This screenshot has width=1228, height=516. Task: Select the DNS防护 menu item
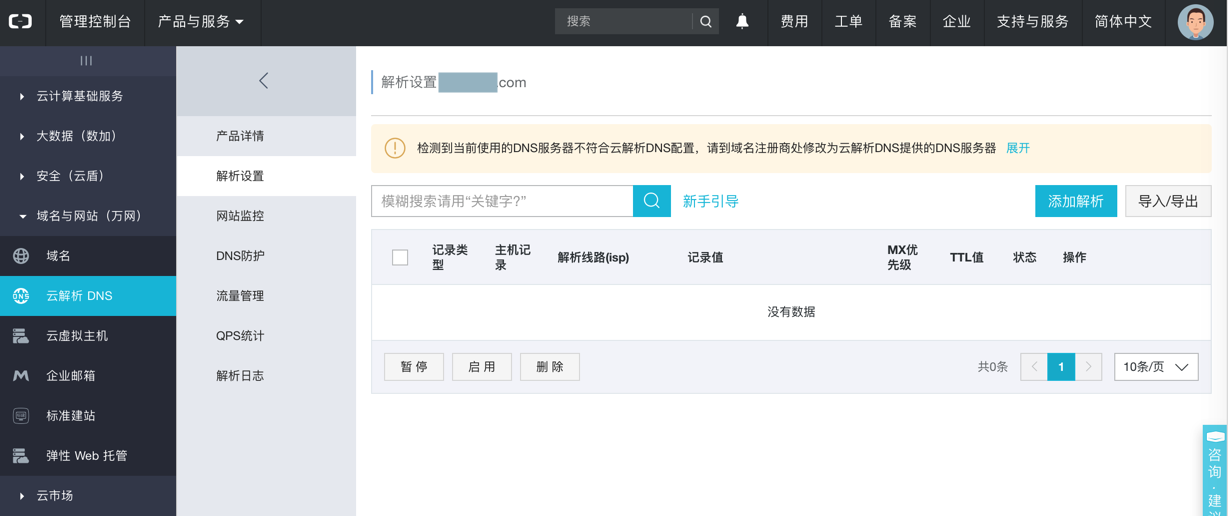click(x=240, y=256)
